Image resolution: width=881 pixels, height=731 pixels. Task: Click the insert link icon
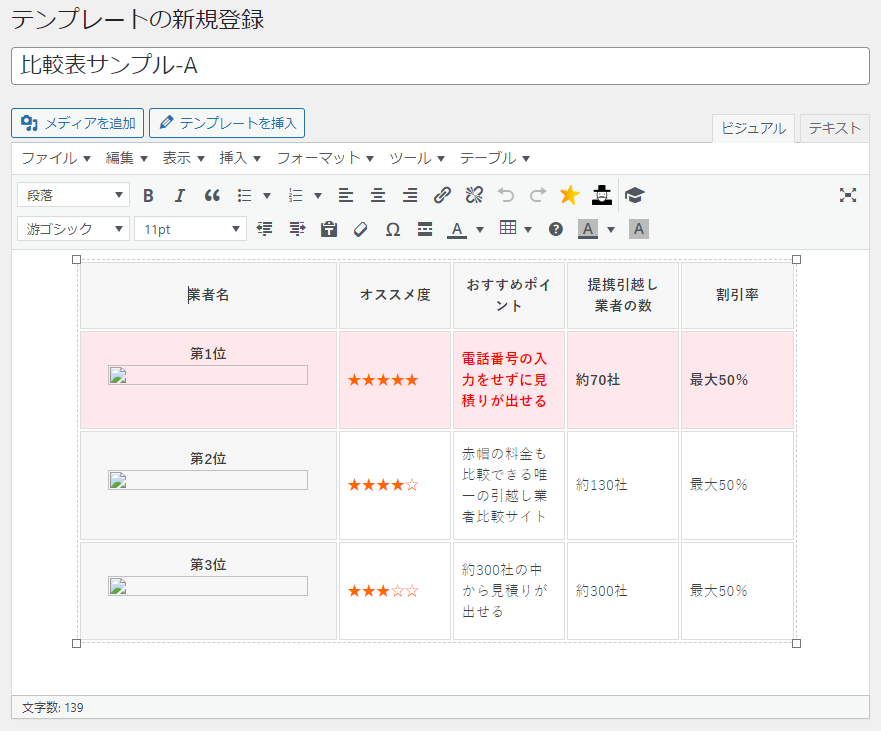click(442, 195)
